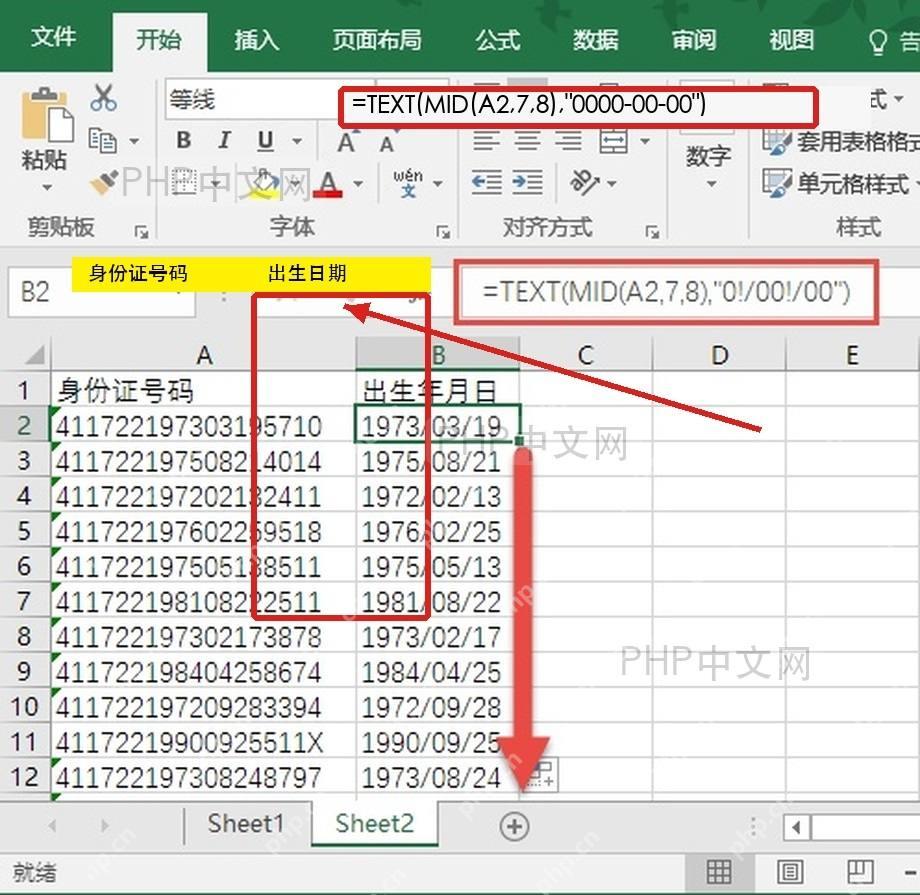Screen dimensions: 920x895
Task: Select cell containing 1984/04/25
Action: pos(437,671)
